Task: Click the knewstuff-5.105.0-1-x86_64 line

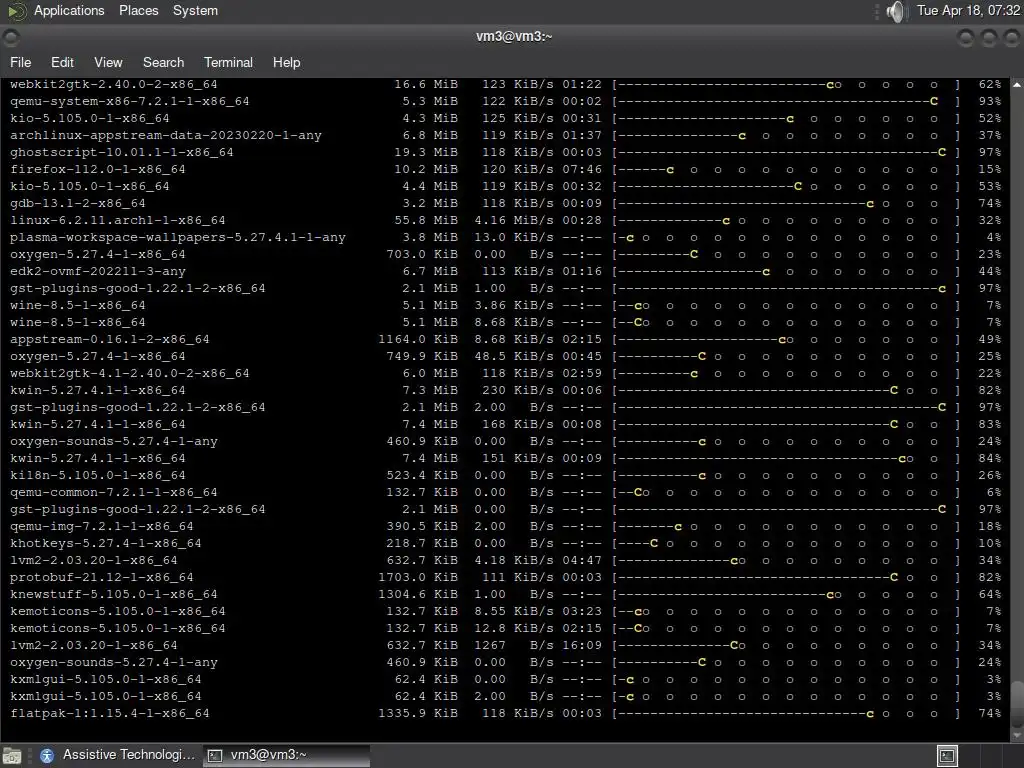Action: point(505,594)
